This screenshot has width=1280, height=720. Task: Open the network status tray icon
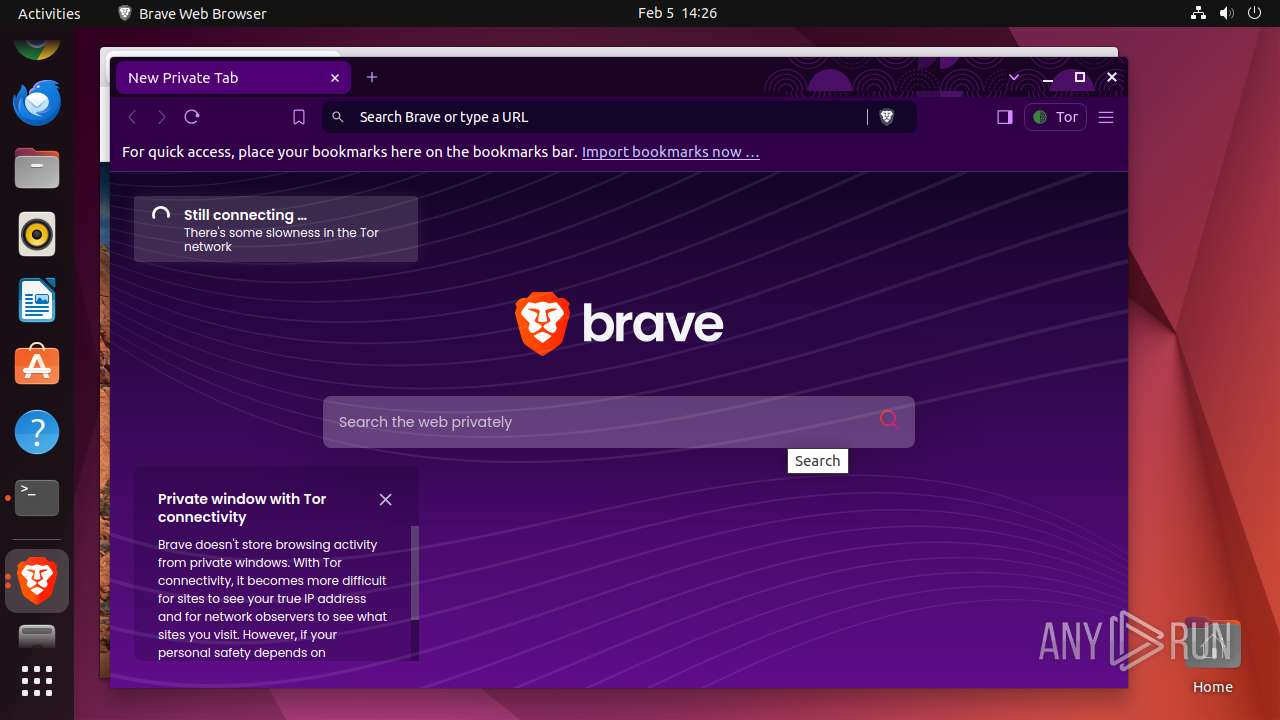[1199, 13]
